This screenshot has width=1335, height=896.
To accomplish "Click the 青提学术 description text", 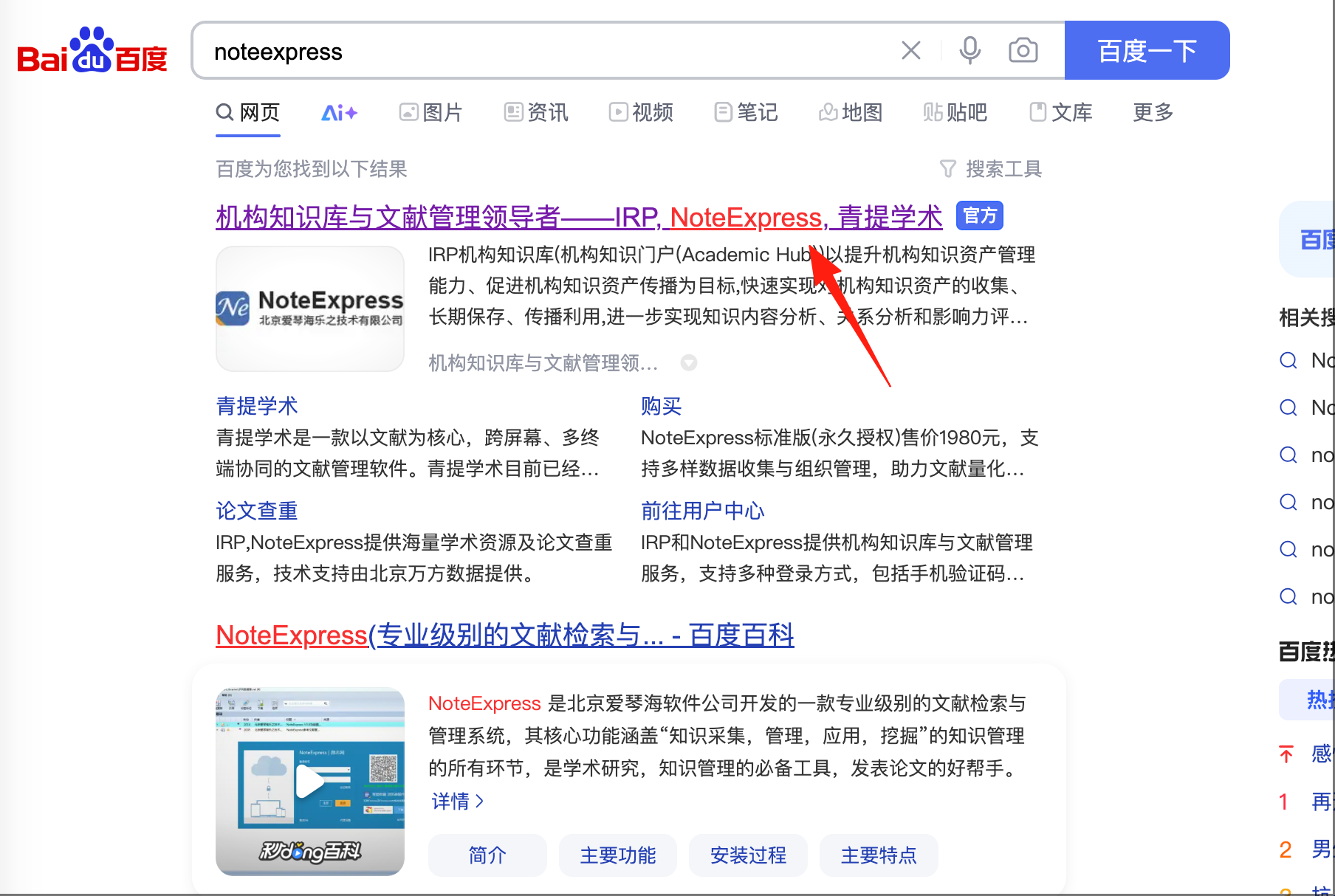I will [x=408, y=453].
